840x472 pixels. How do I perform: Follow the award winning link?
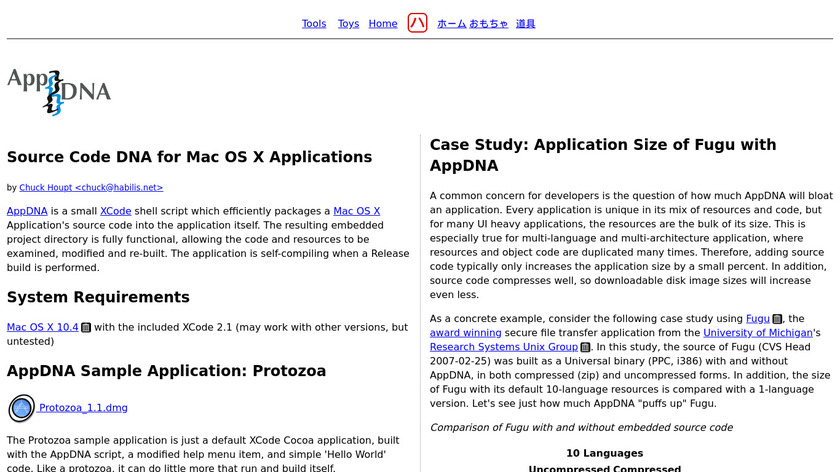pyautogui.click(x=466, y=333)
